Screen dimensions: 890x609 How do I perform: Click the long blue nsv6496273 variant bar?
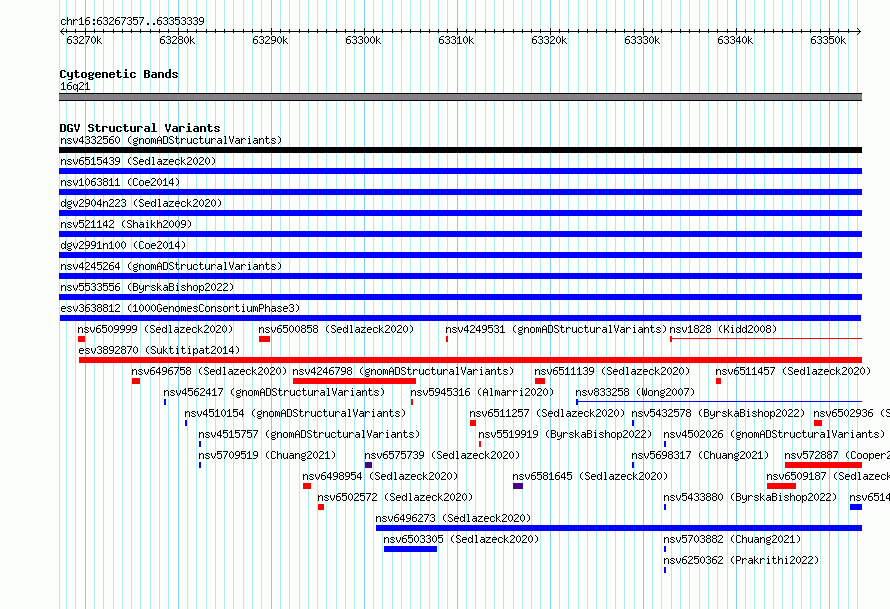pos(619,528)
